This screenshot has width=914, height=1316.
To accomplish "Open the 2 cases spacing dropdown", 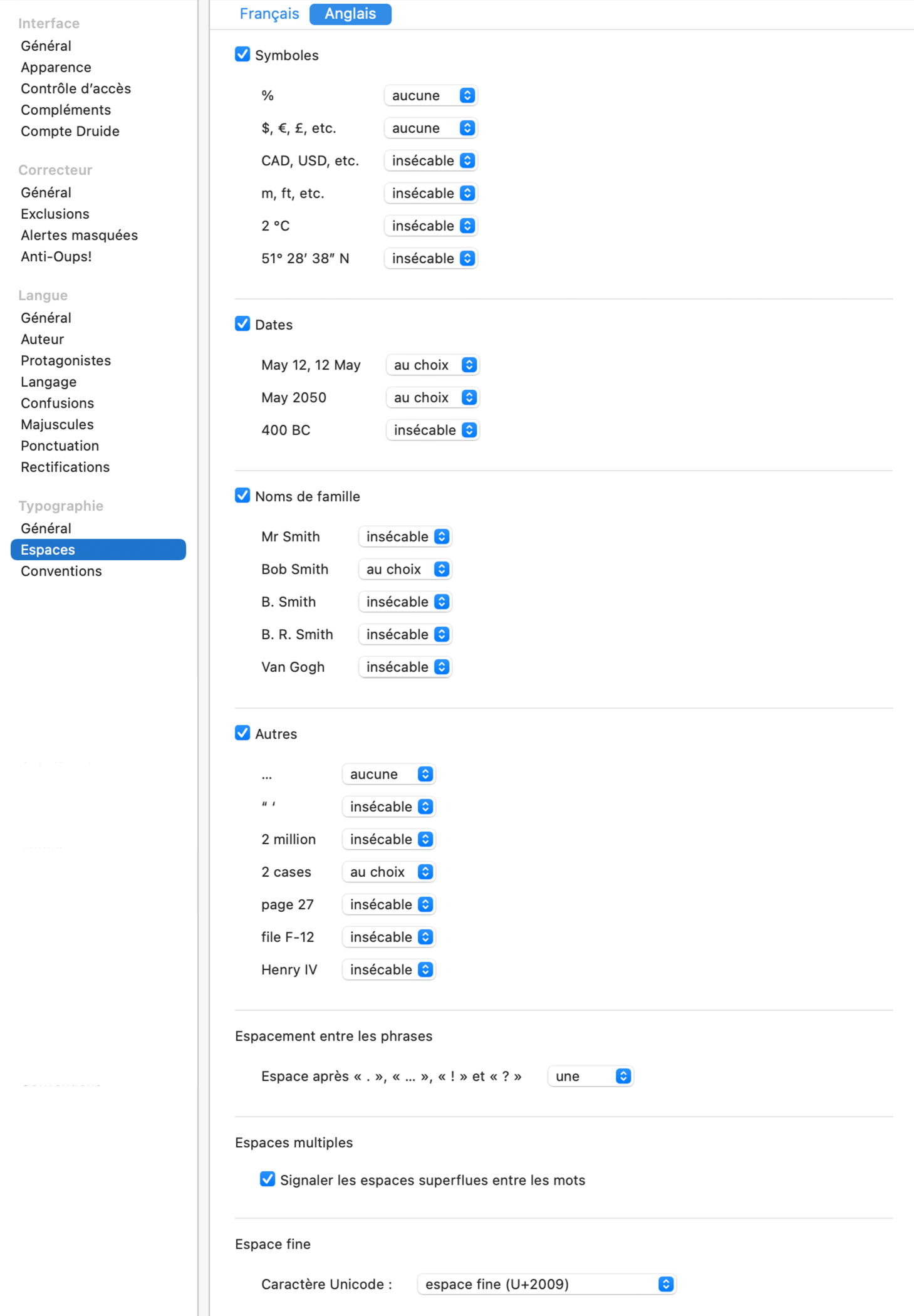I will 389,872.
